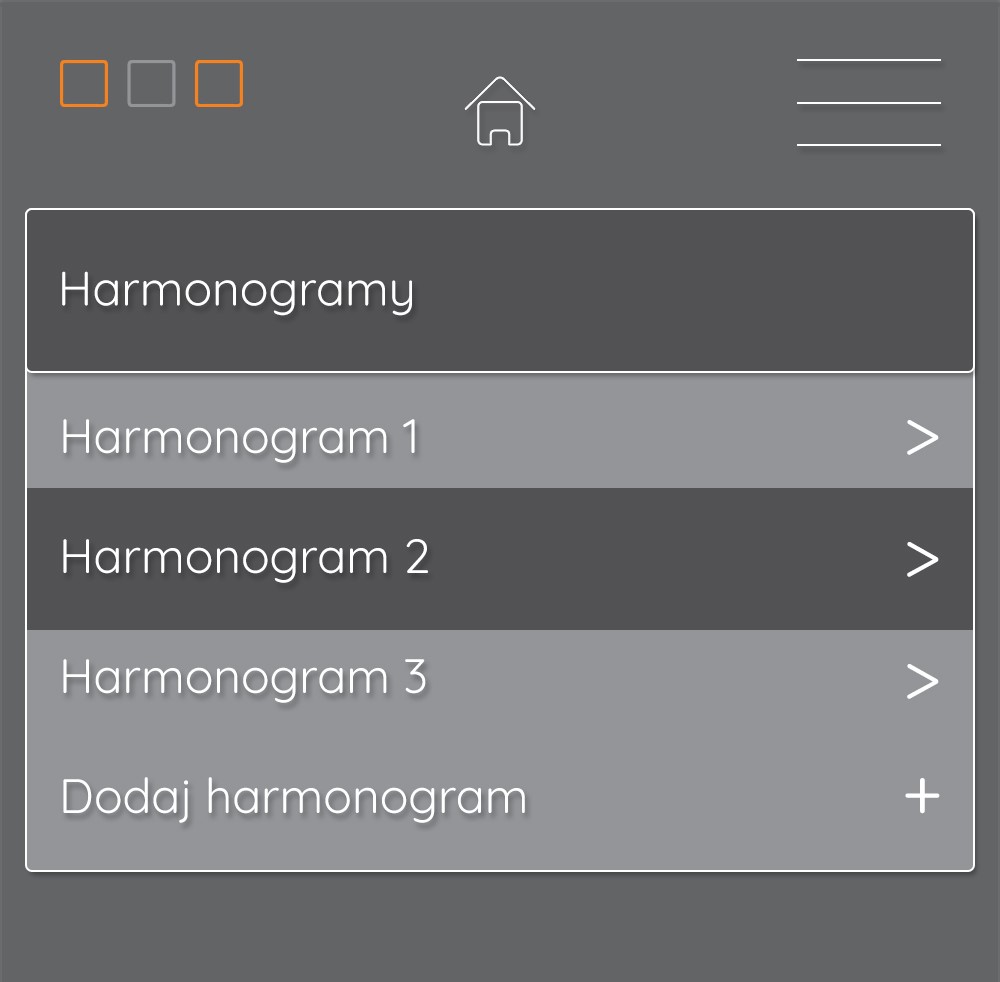The height and width of the screenshot is (982, 1000).
Task: Click the plus icon to add schedule
Action: tap(922, 796)
